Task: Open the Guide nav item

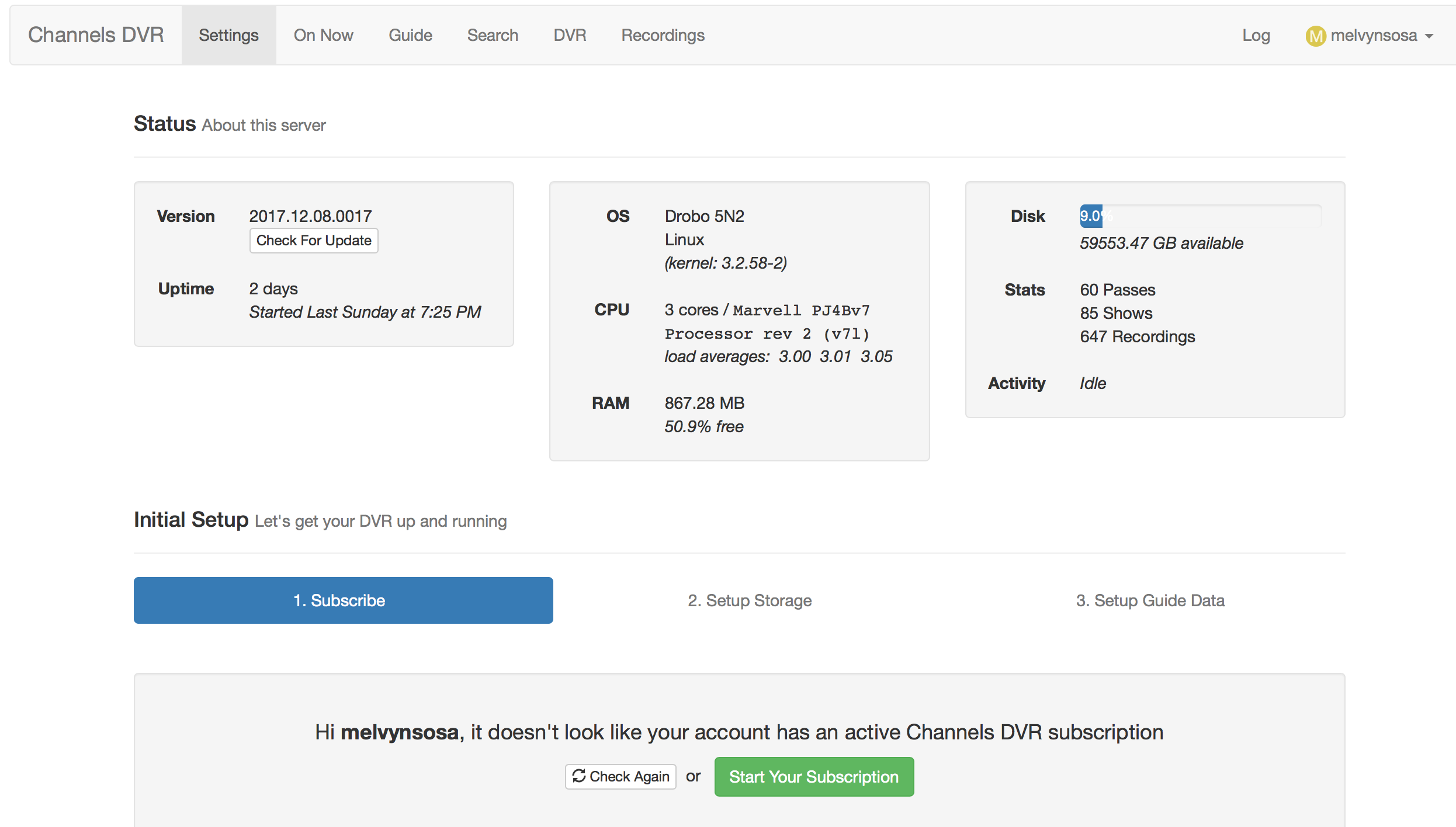Action: (410, 36)
